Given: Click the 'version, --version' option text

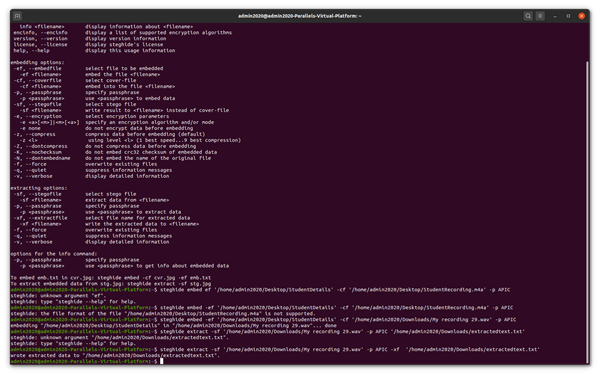Looking at the screenshot, I should (41, 39).
